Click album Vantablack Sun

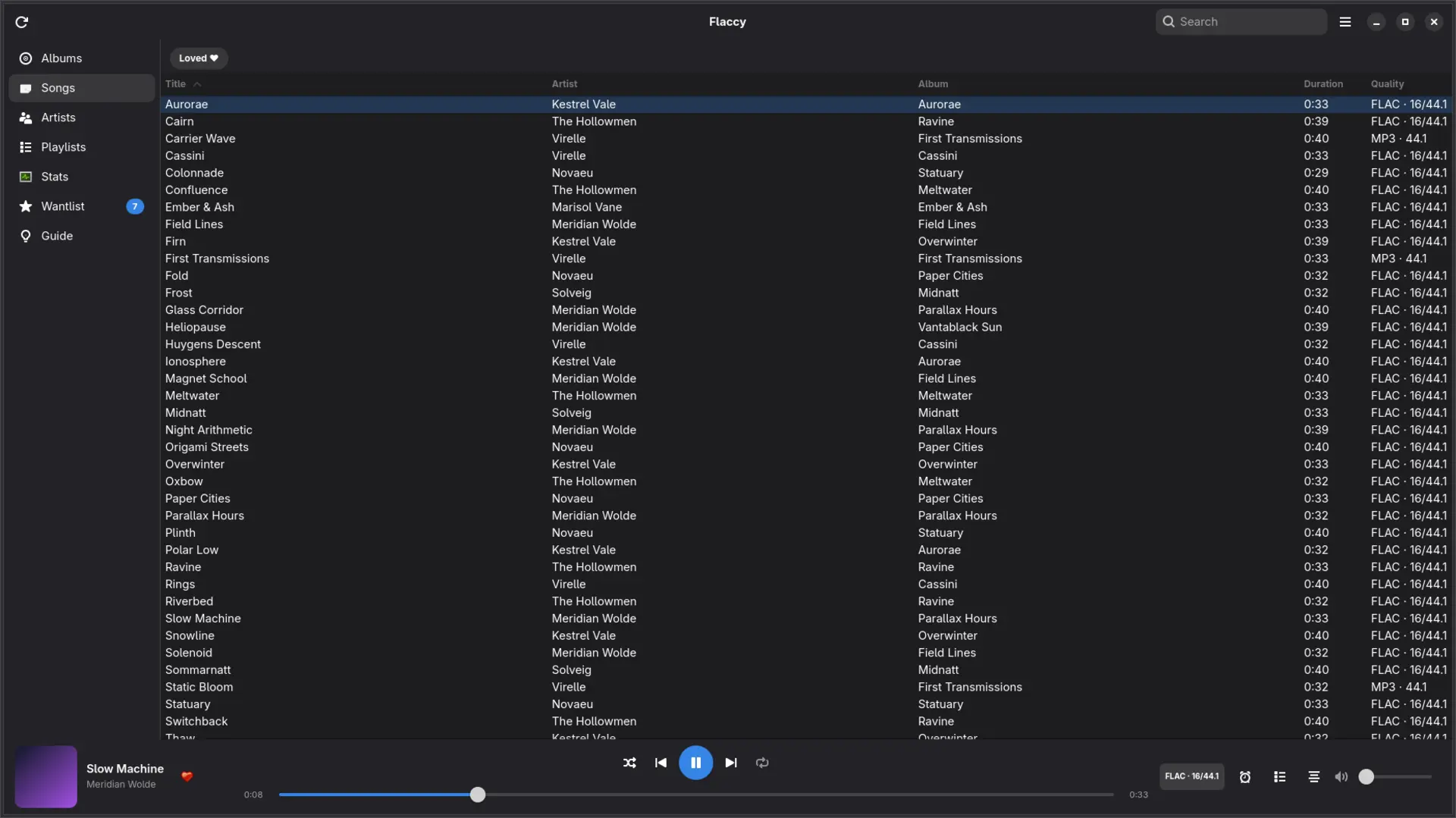pos(960,327)
